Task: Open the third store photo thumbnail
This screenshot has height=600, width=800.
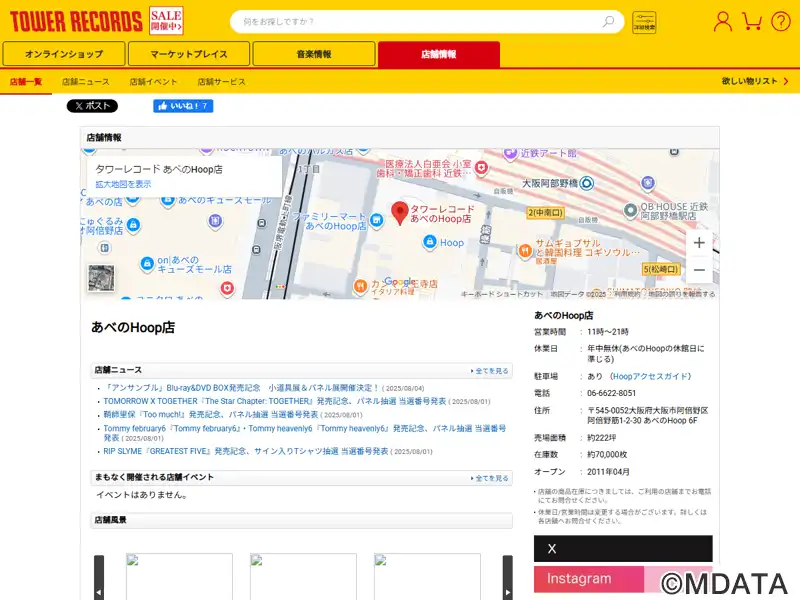Action: (x=427, y=577)
